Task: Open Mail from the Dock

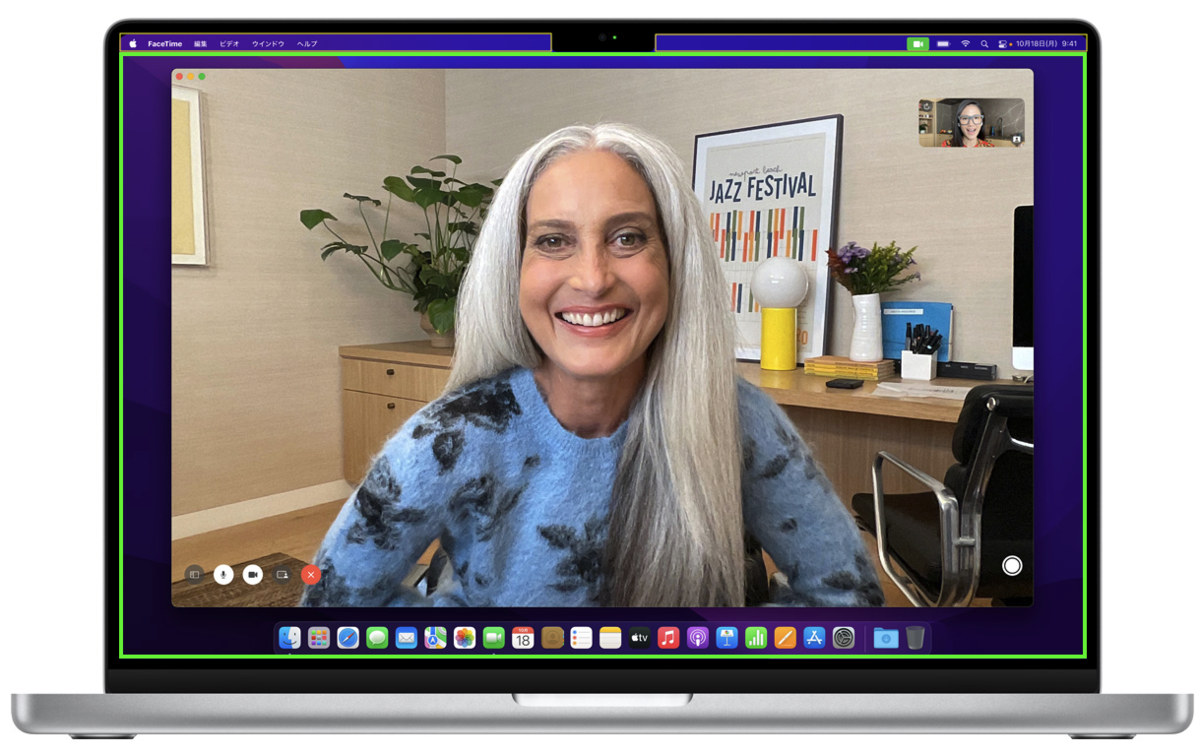Action: [406, 638]
